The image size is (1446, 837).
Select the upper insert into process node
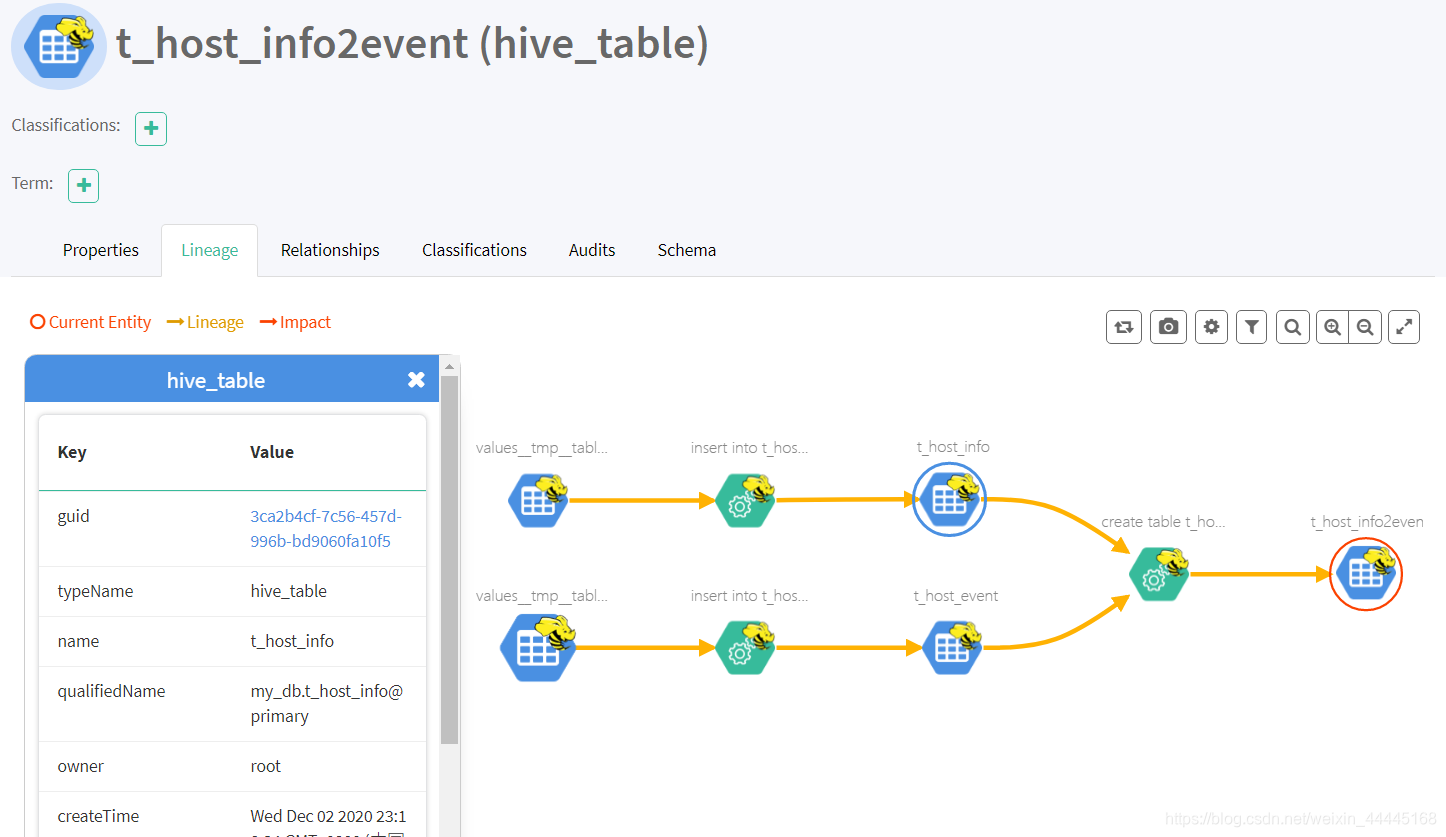(746, 500)
